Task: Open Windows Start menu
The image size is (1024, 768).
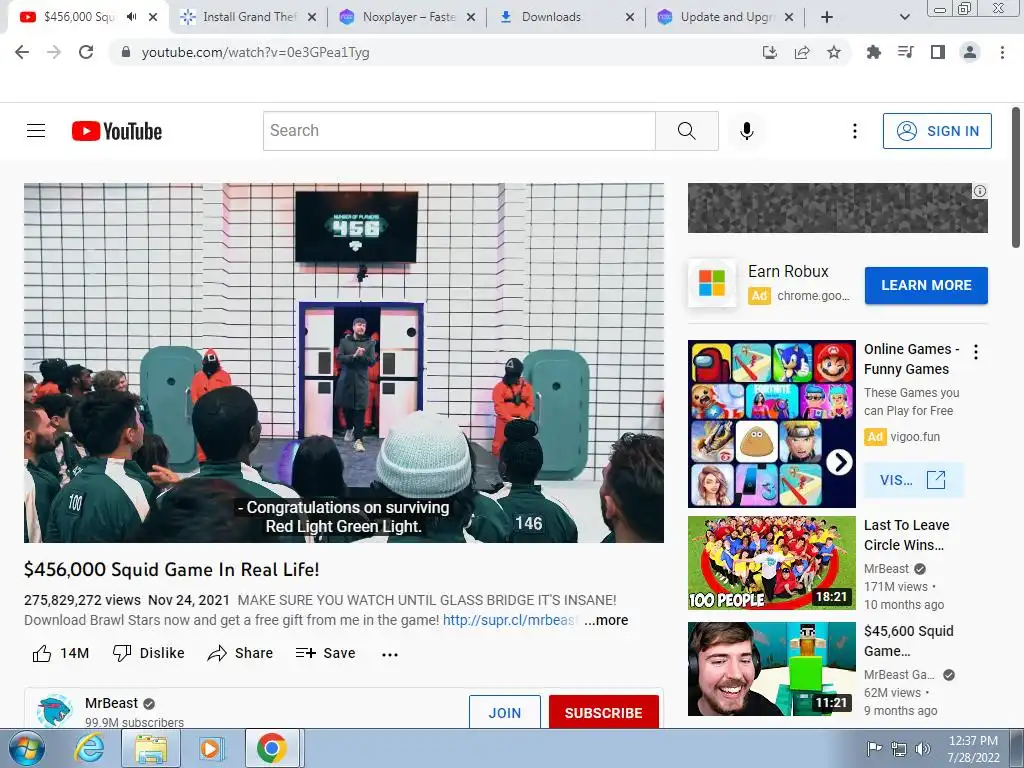Action: pos(26,748)
